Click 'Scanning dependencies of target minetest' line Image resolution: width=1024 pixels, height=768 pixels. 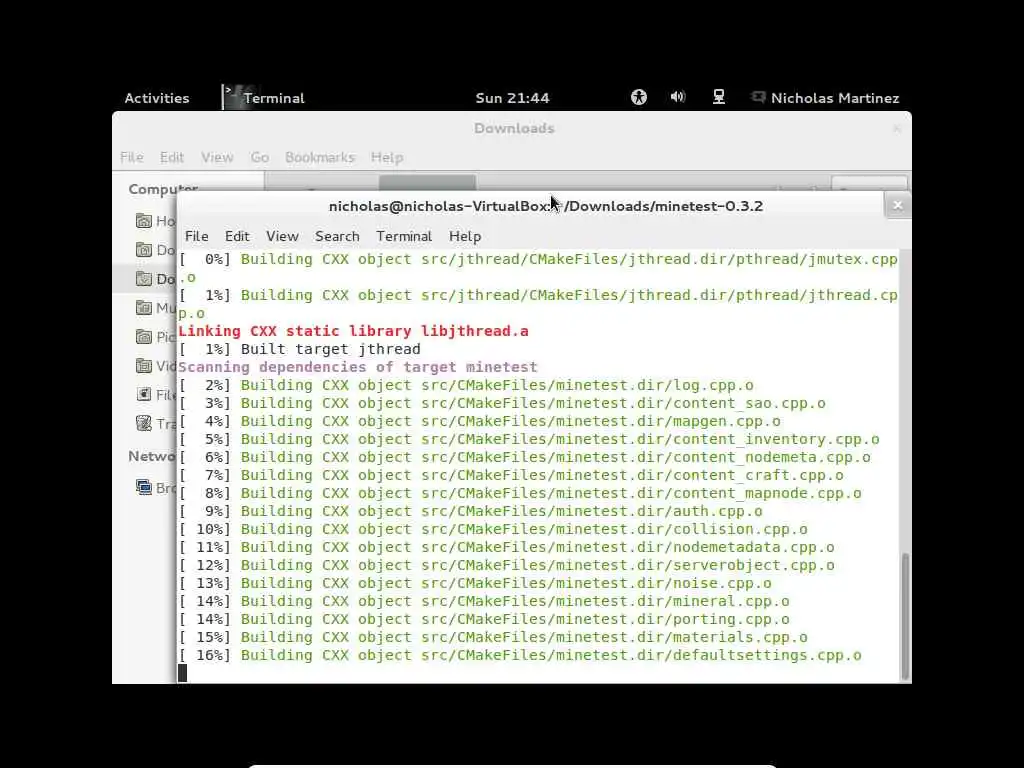[358, 367]
